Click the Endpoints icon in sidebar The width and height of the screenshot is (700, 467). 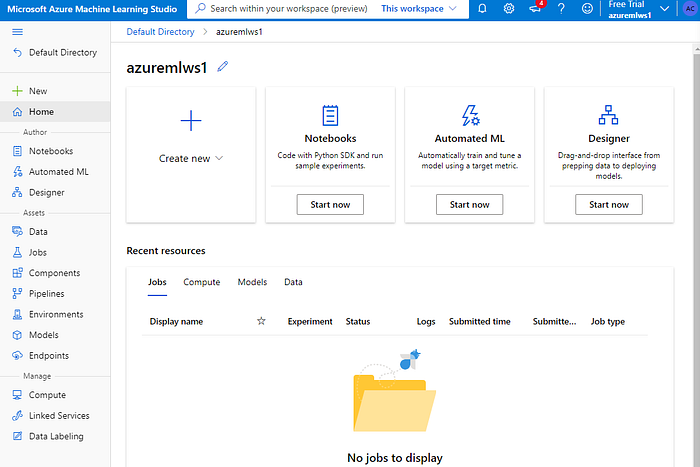[17, 355]
